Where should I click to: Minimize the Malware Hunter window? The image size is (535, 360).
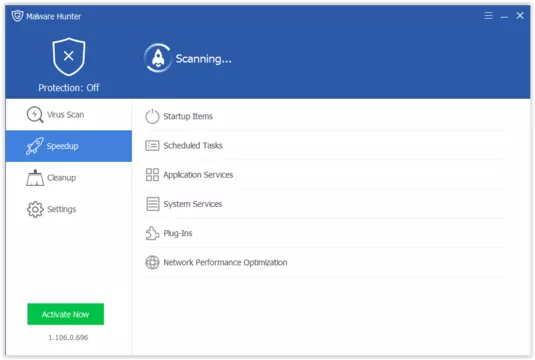[x=504, y=16]
